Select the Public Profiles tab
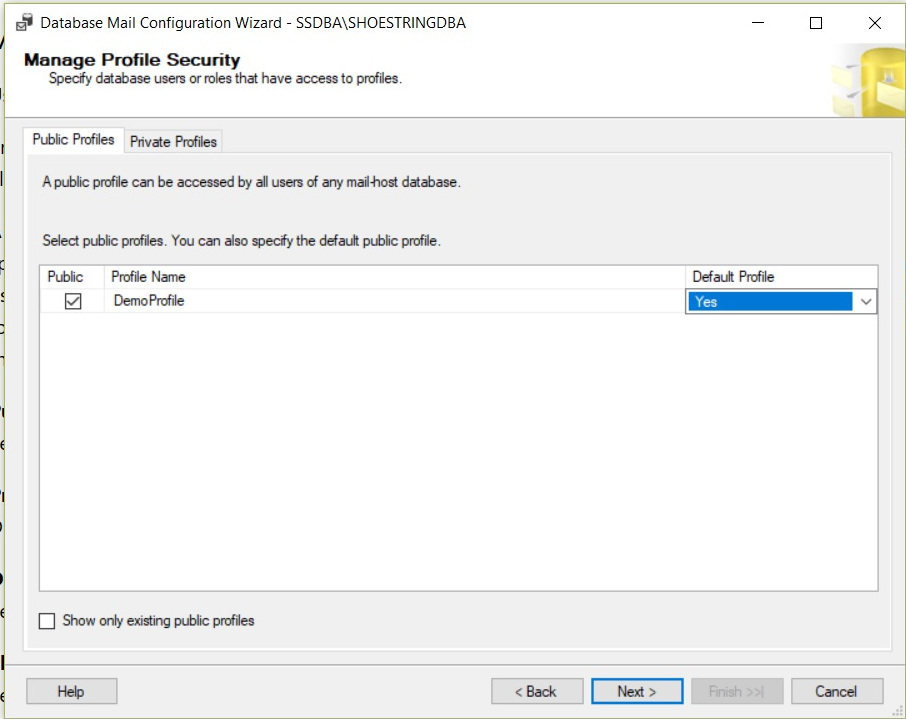Image resolution: width=906 pixels, height=719 pixels. coord(73,139)
